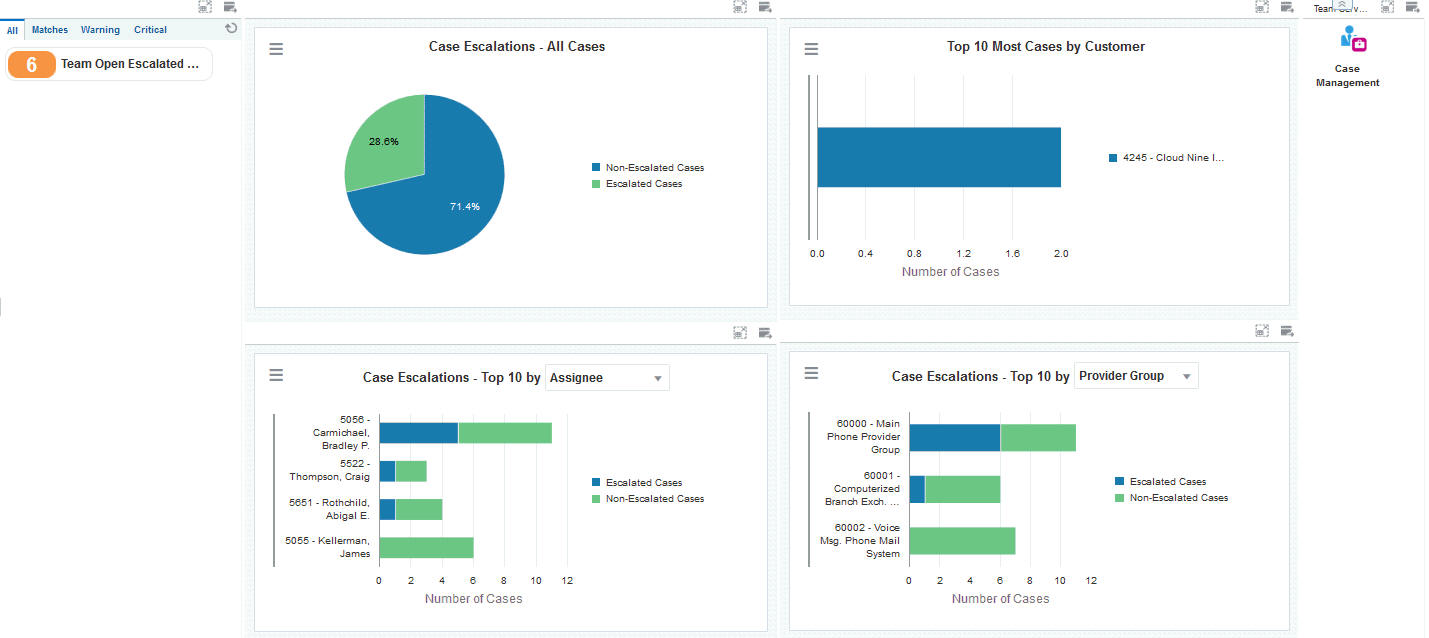Click the '60001 - Computerized Branch Exch.' label

862,489
